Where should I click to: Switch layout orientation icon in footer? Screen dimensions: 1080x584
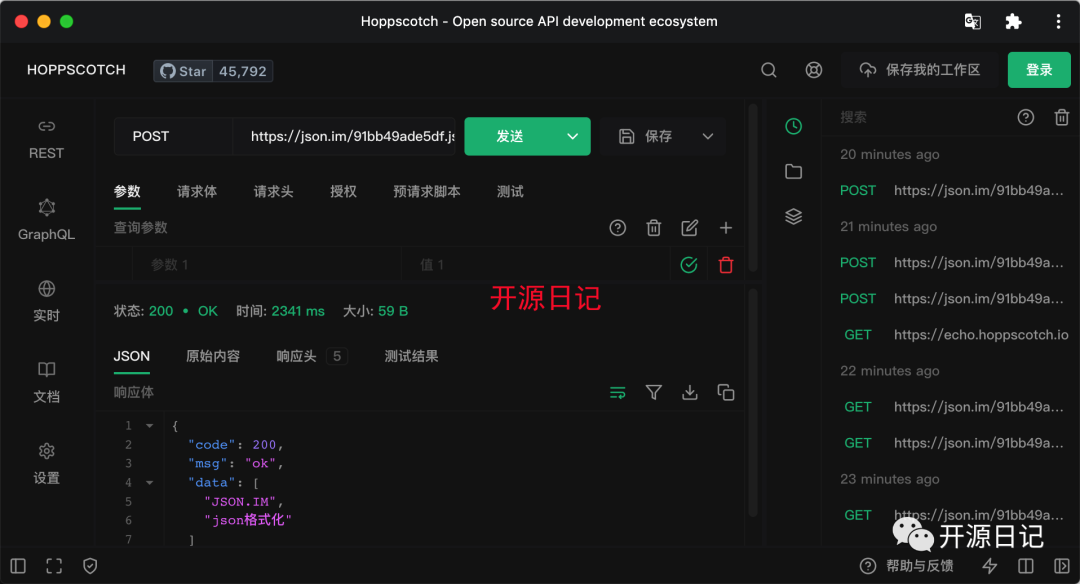(x=1026, y=566)
